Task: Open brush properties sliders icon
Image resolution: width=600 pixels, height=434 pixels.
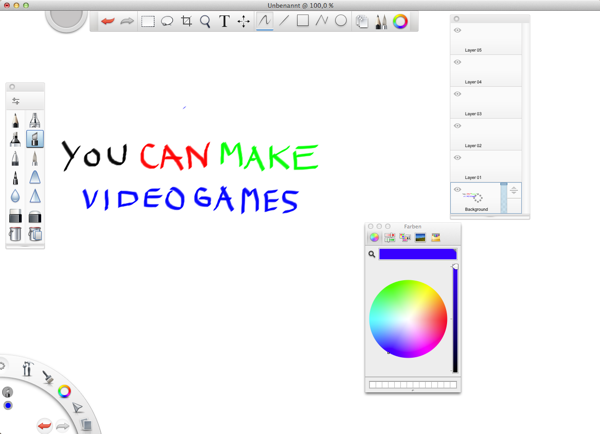Action: pyautogui.click(x=16, y=101)
